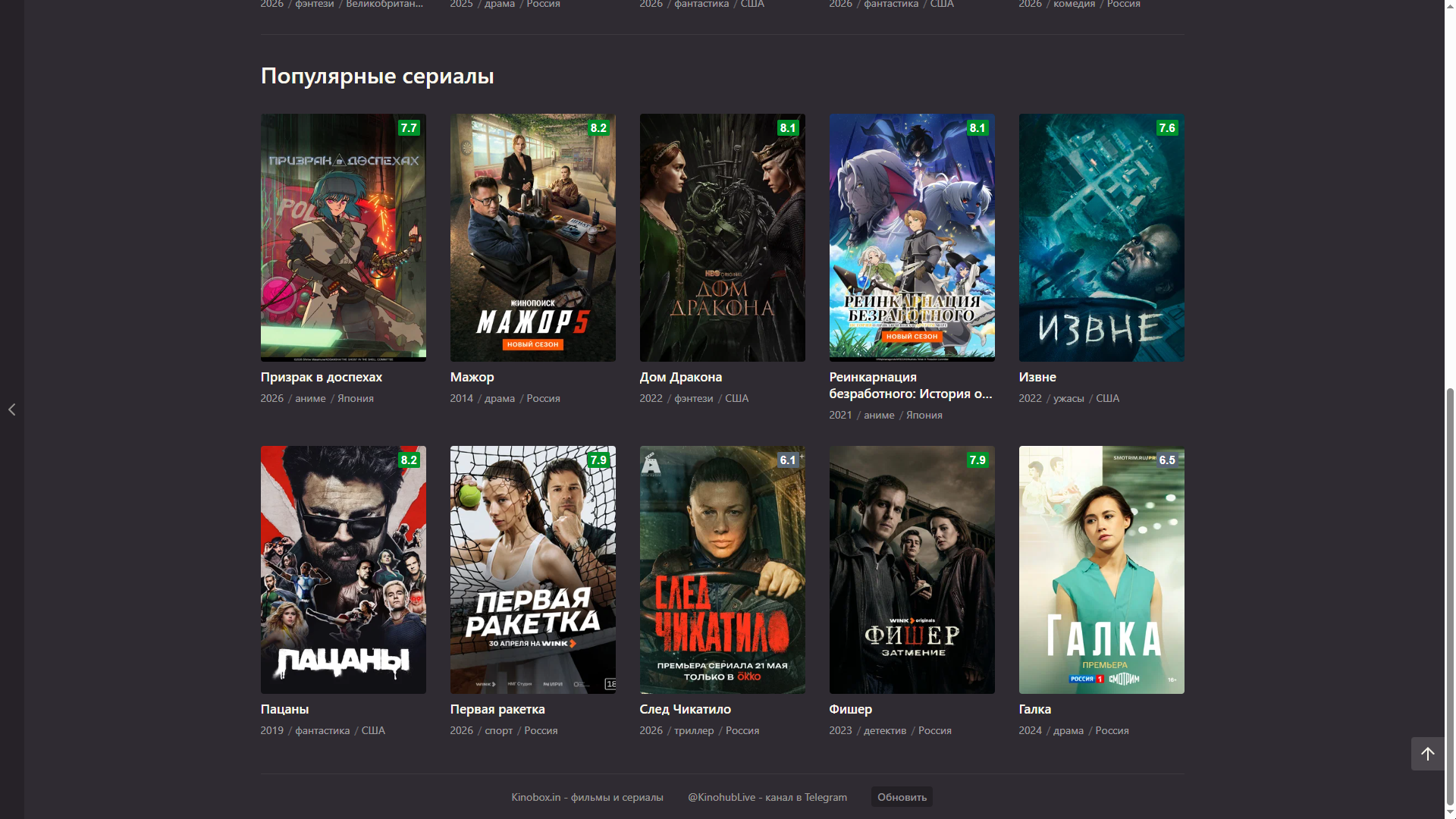
Task: Open the Фишер series poster
Action: click(x=912, y=570)
